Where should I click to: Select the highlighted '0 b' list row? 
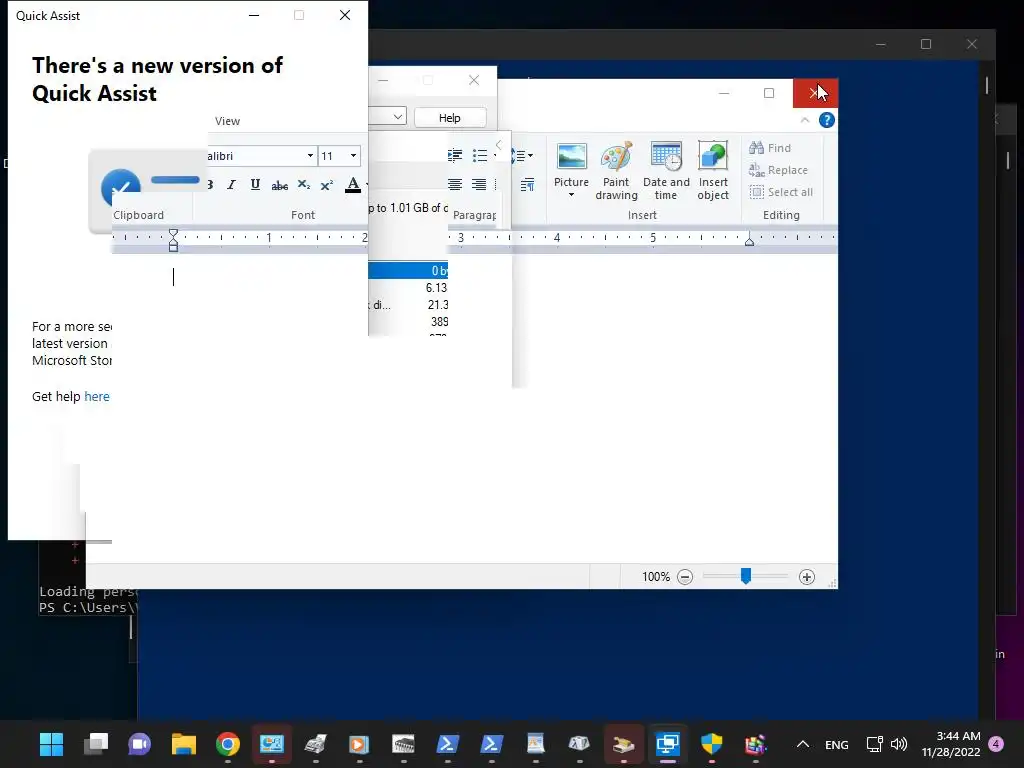(x=408, y=270)
